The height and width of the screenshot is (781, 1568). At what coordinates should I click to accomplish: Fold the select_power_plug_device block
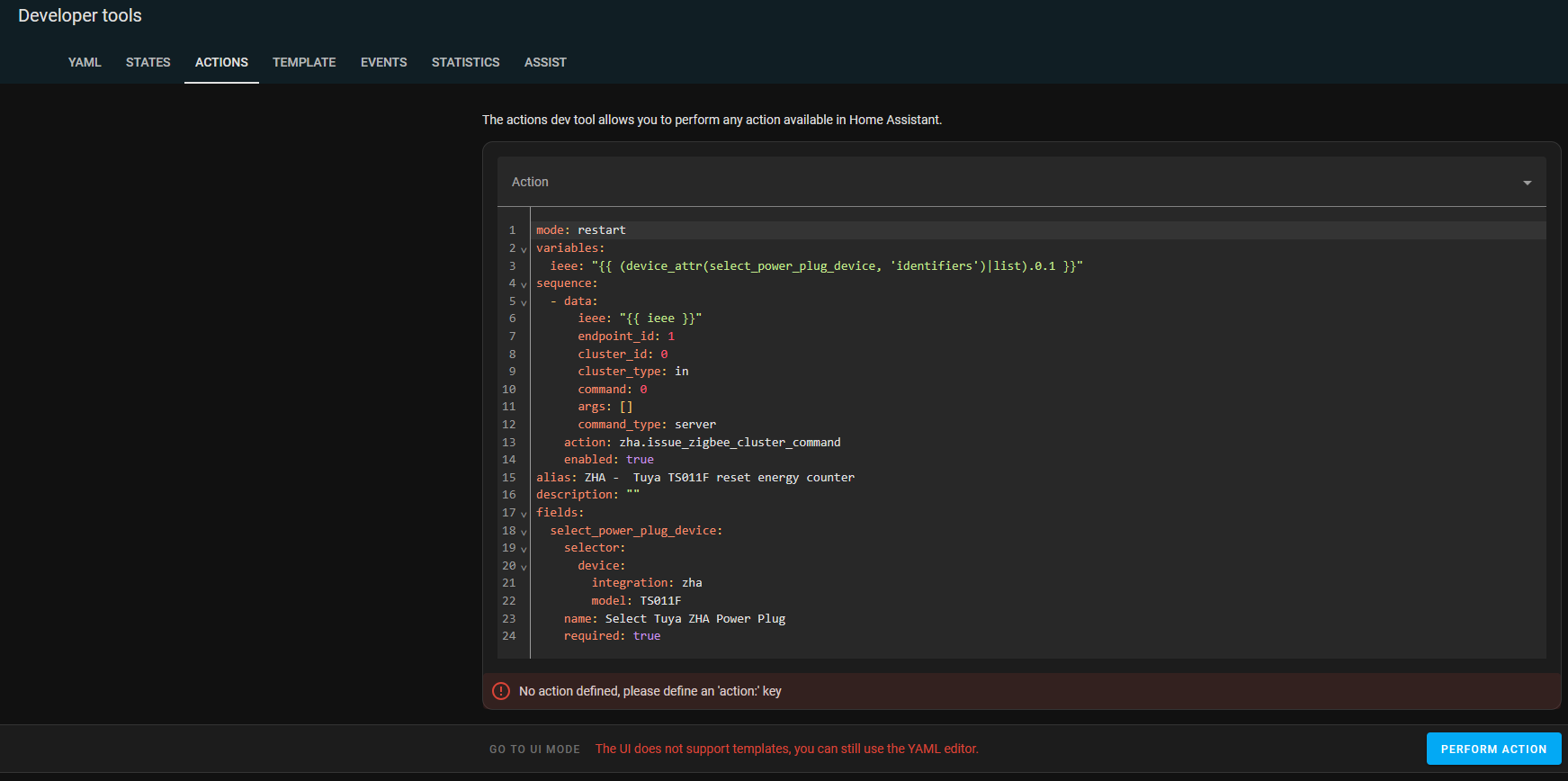pos(524,532)
